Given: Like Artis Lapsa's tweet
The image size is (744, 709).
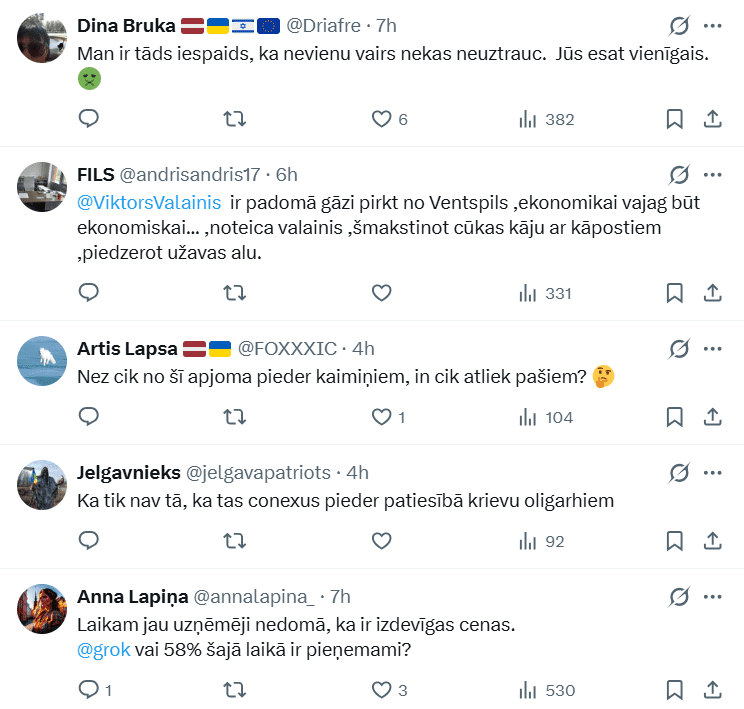Looking at the screenshot, I should [381, 417].
